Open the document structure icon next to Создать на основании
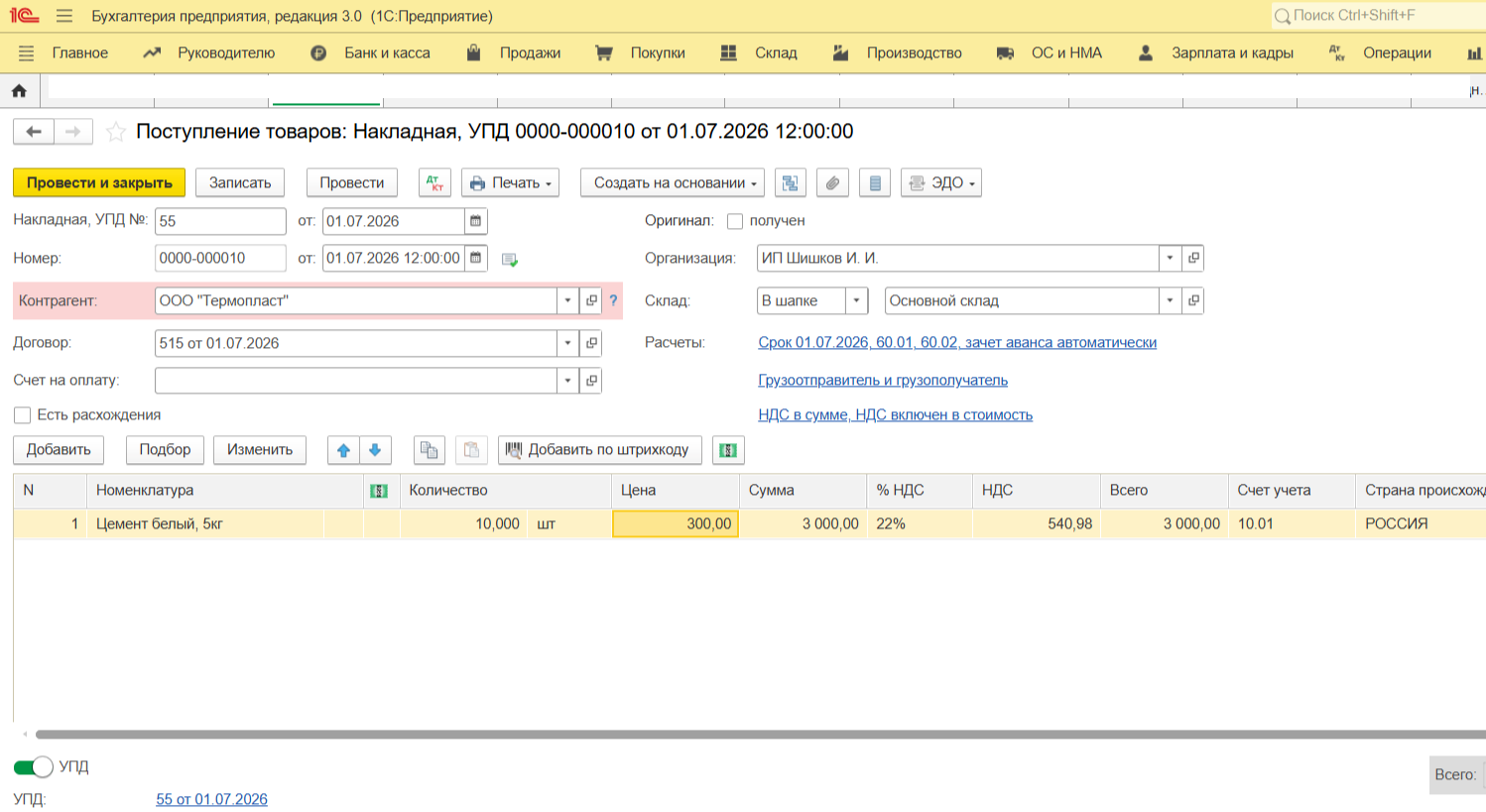The width and height of the screenshot is (1486, 812). (790, 182)
